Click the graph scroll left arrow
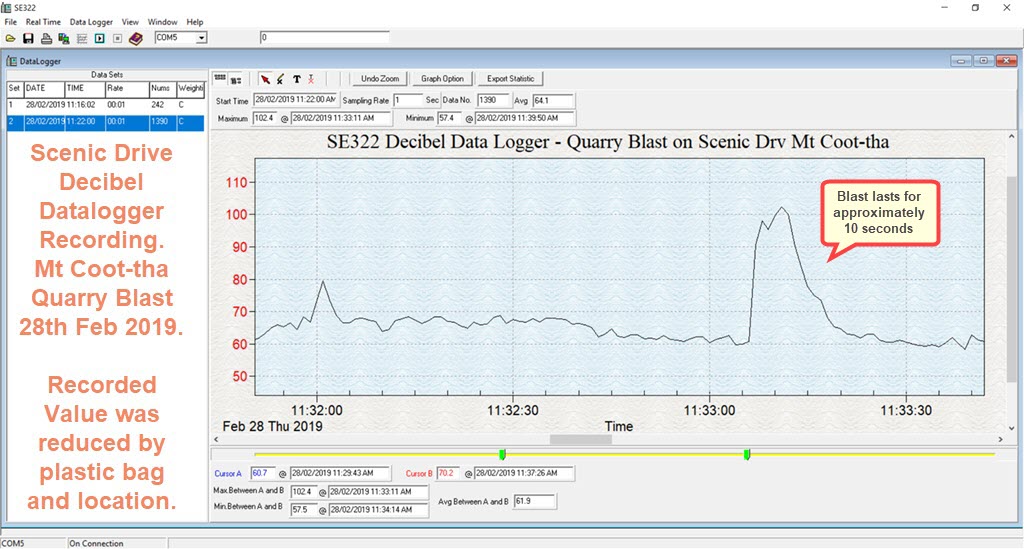Screen dimensions: 1024x549 click(216, 439)
